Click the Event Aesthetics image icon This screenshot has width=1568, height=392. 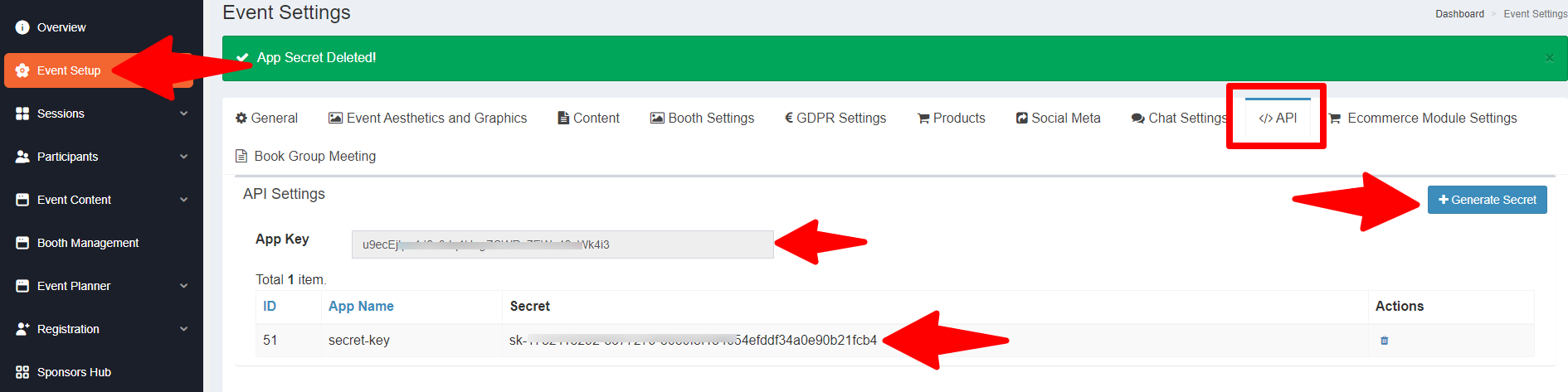[x=335, y=119]
